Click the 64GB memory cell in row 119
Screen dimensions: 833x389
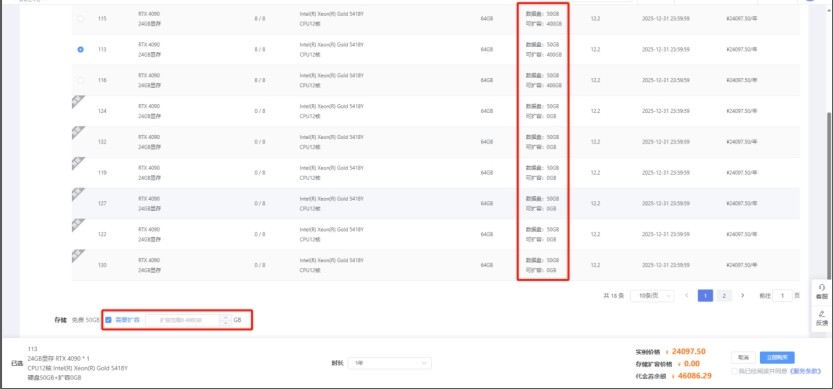(487, 173)
